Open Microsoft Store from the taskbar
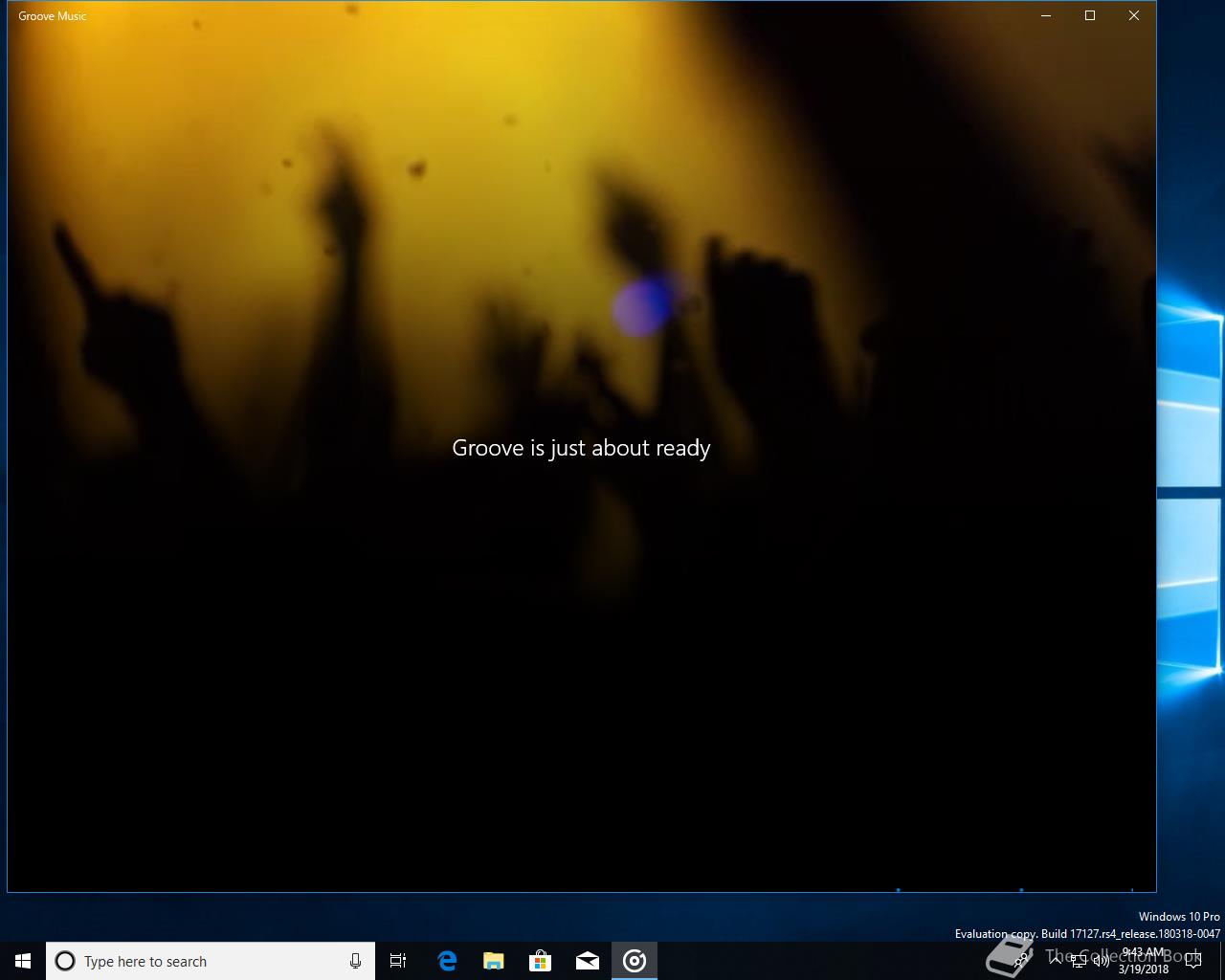Image resolution: width=1225 pixels, height=980 pixels. tap(541, 961)
